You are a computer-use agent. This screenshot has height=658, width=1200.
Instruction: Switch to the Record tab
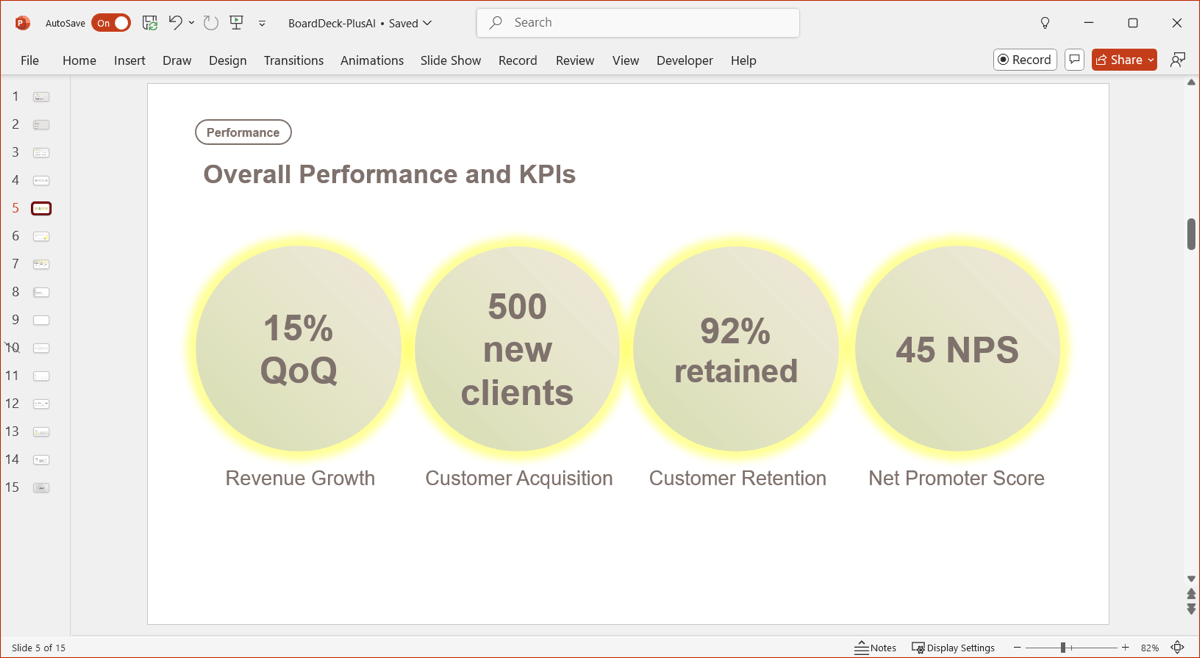click(x=518, y=60)
